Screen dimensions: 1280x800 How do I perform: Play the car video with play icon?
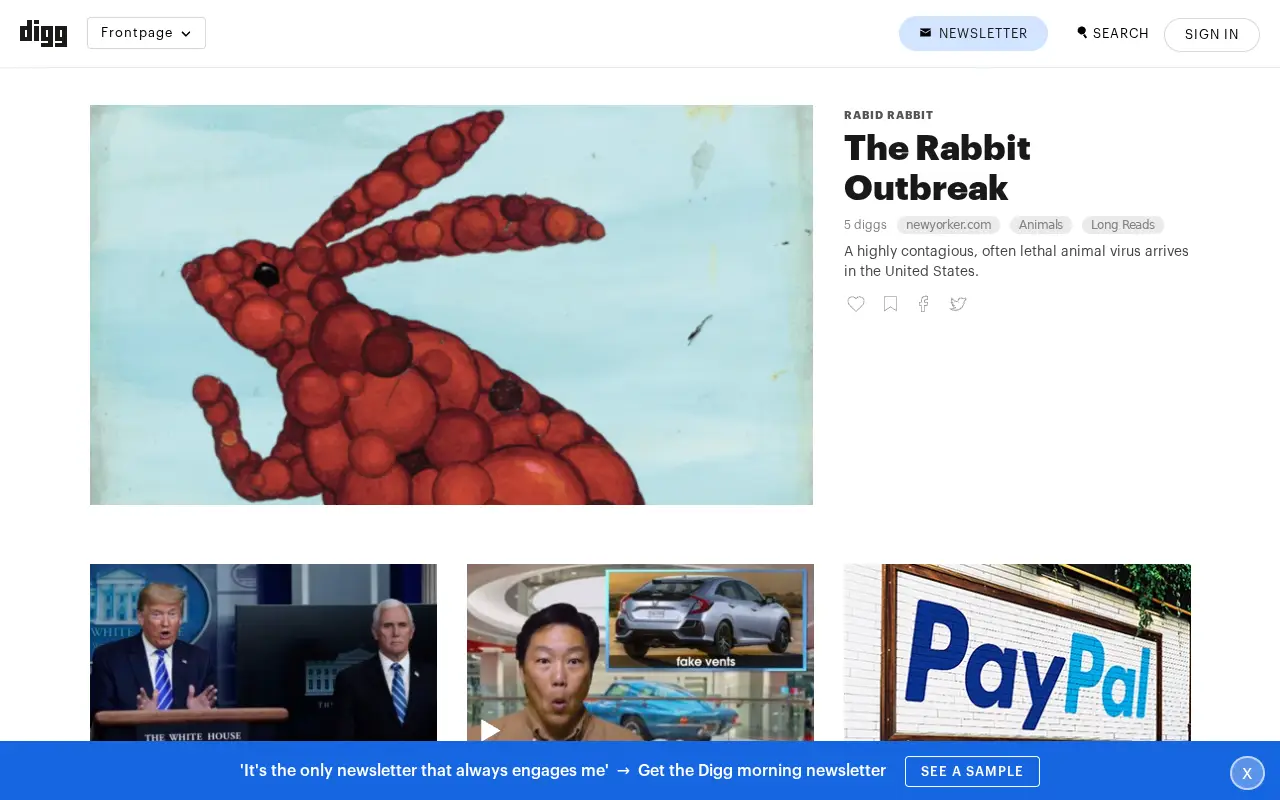coord(490,730)
